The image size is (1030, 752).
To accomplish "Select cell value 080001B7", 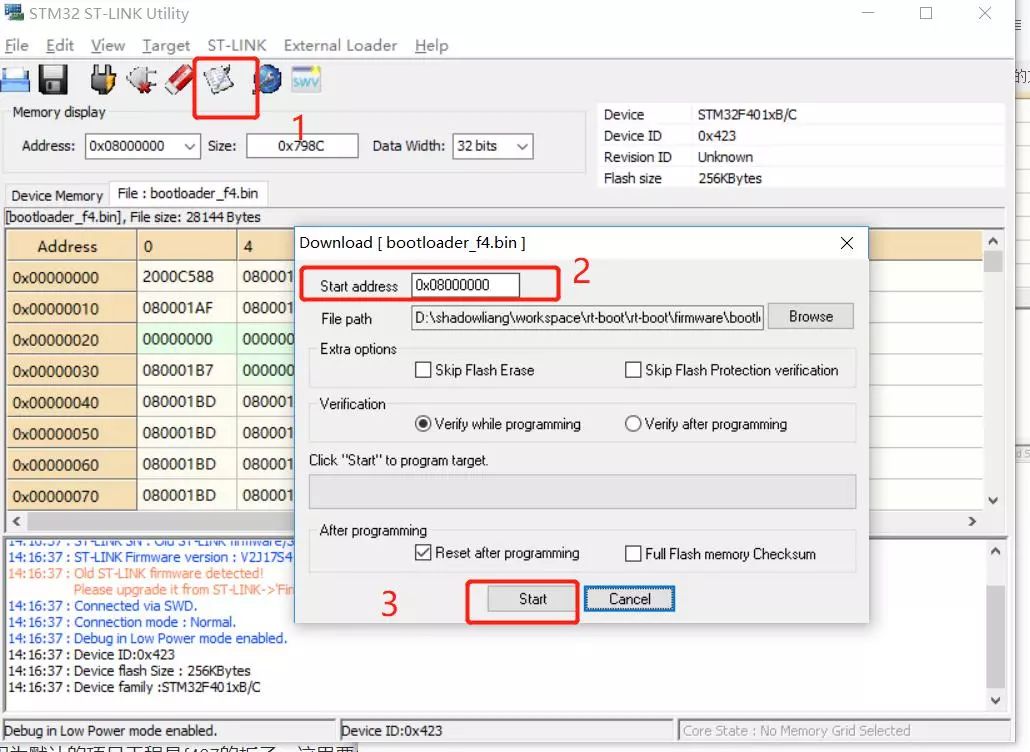I will coord(187,370).
